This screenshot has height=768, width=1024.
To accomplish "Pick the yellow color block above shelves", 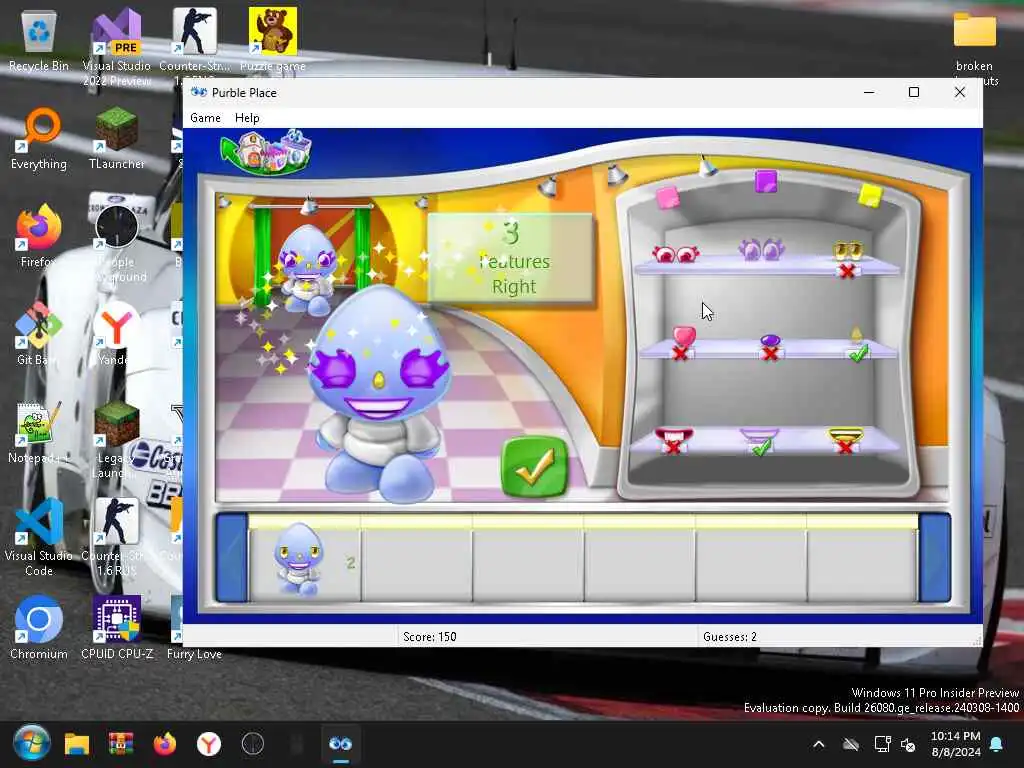I will coord(870,195).
